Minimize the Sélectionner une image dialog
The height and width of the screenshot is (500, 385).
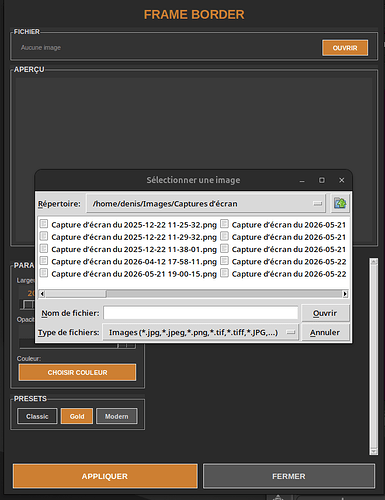pos(302,180)
